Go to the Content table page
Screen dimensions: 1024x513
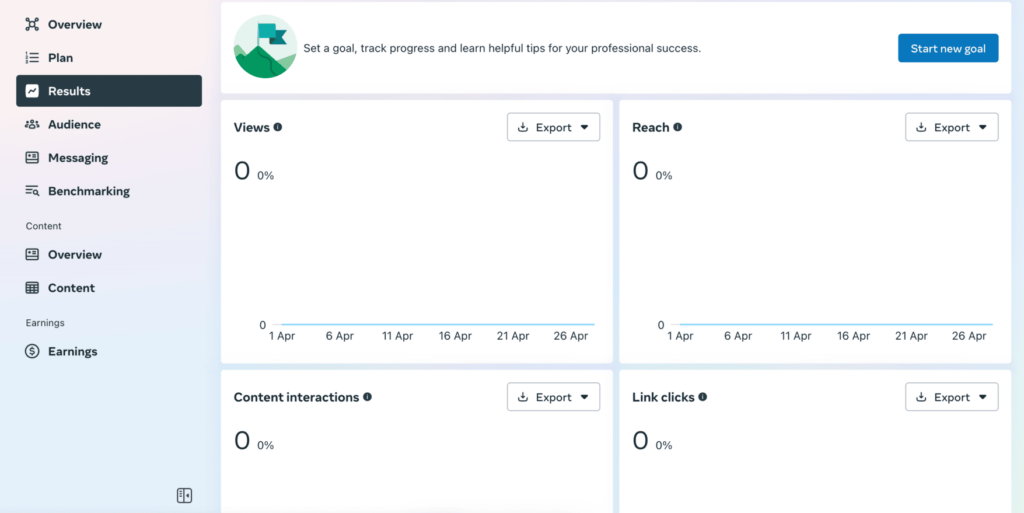click(71, 288)
